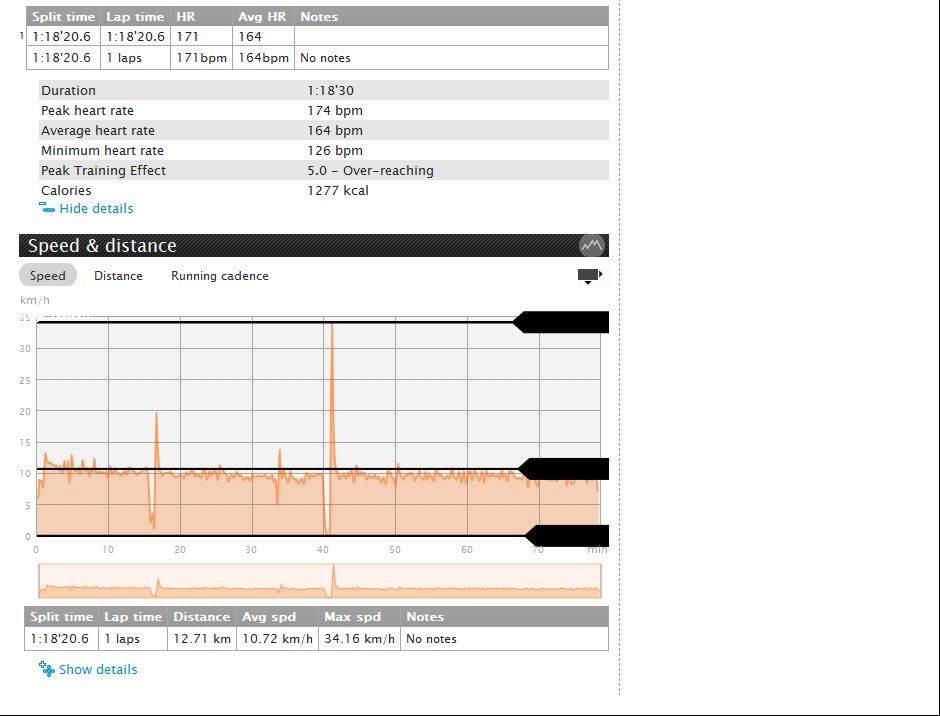Click the chart overview range slider strip
This screenshot has width=940, height=716.
[320, 580]
